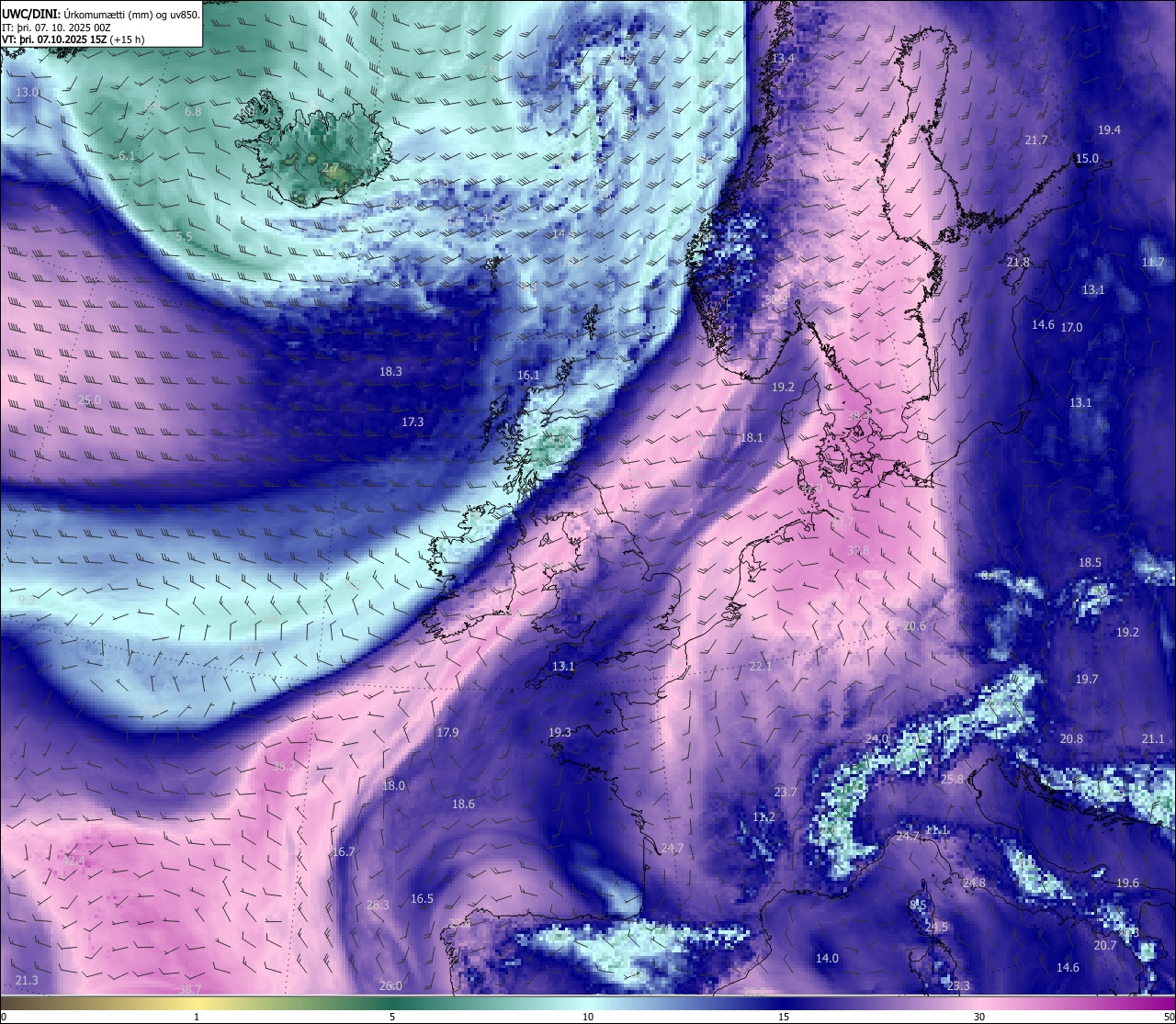This screenshot has width=1176, height=1024.
Task: Click the 20.6 value on the map
Action: (x=914, y=627)
